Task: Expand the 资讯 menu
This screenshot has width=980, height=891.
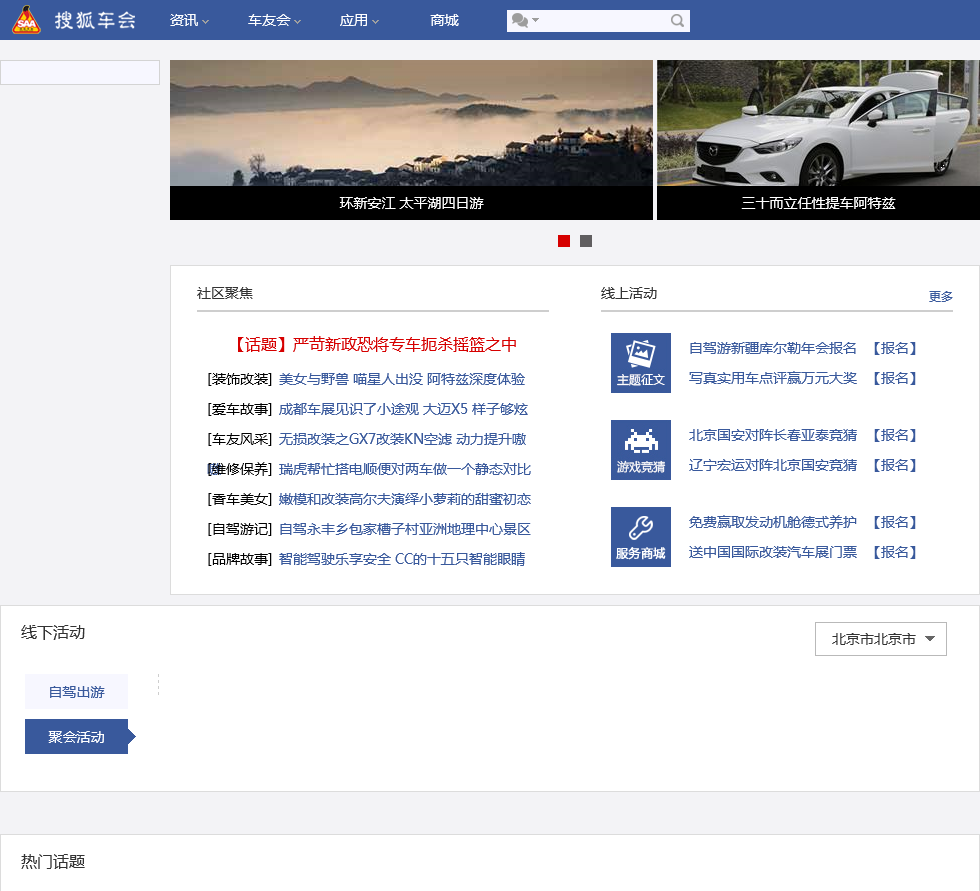Action: (189, 21)
